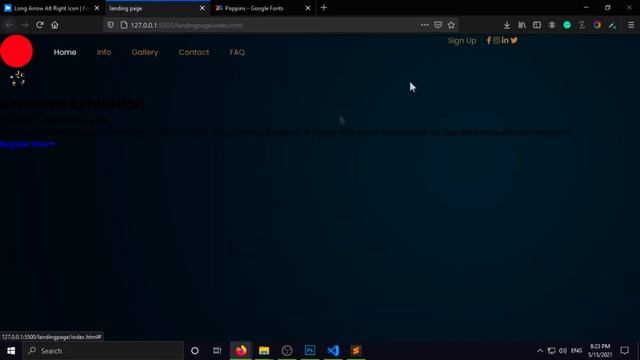Open the Instagram social icon
Viewport: 640px width, 360px height.
click(x=496, y=40)
